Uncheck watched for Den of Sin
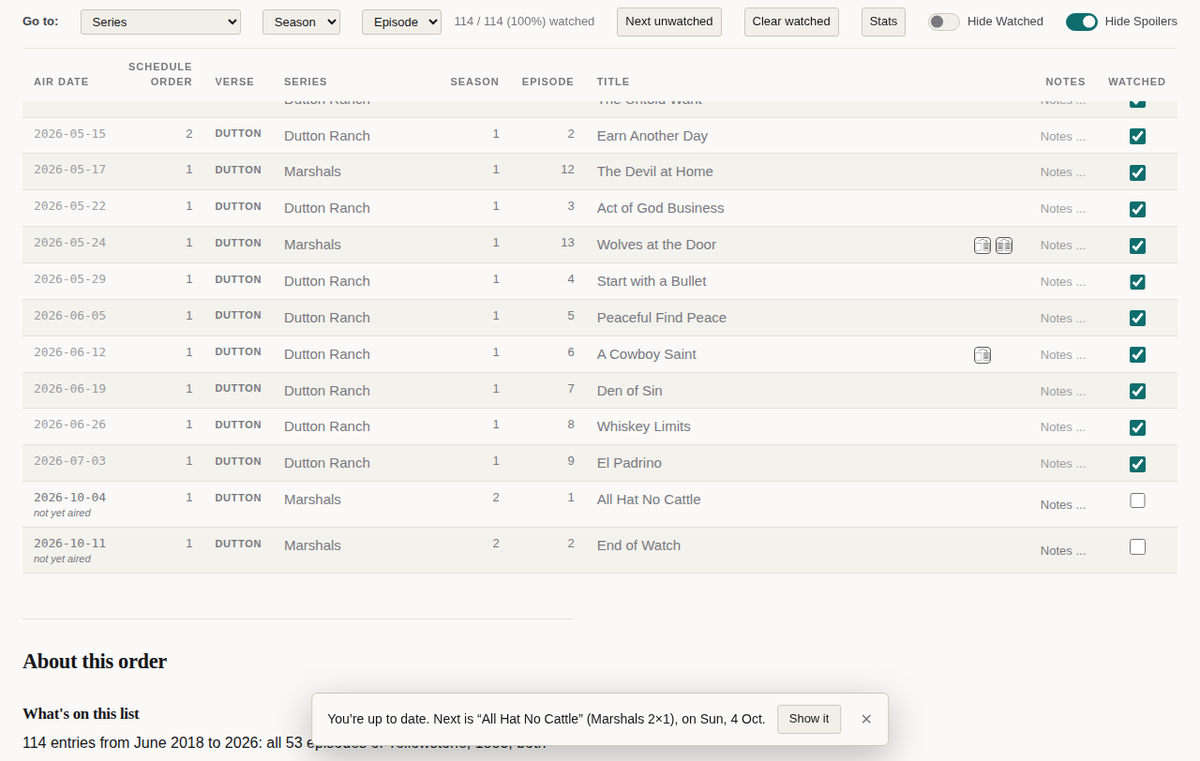This screenshot has height=761, width=1200. click(1137, 391)
